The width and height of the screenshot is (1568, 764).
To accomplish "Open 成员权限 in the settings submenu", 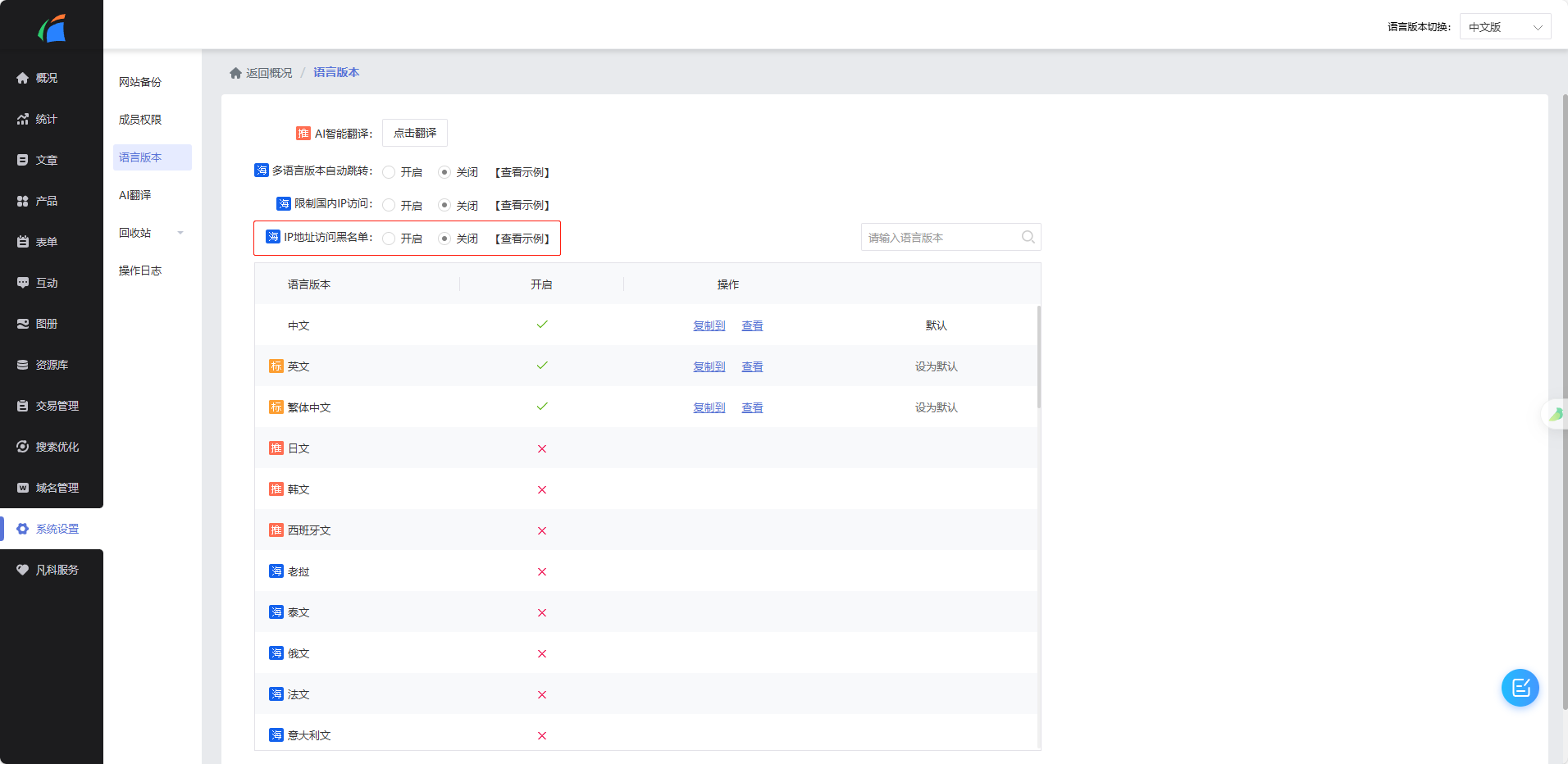I will pos(140,120).
